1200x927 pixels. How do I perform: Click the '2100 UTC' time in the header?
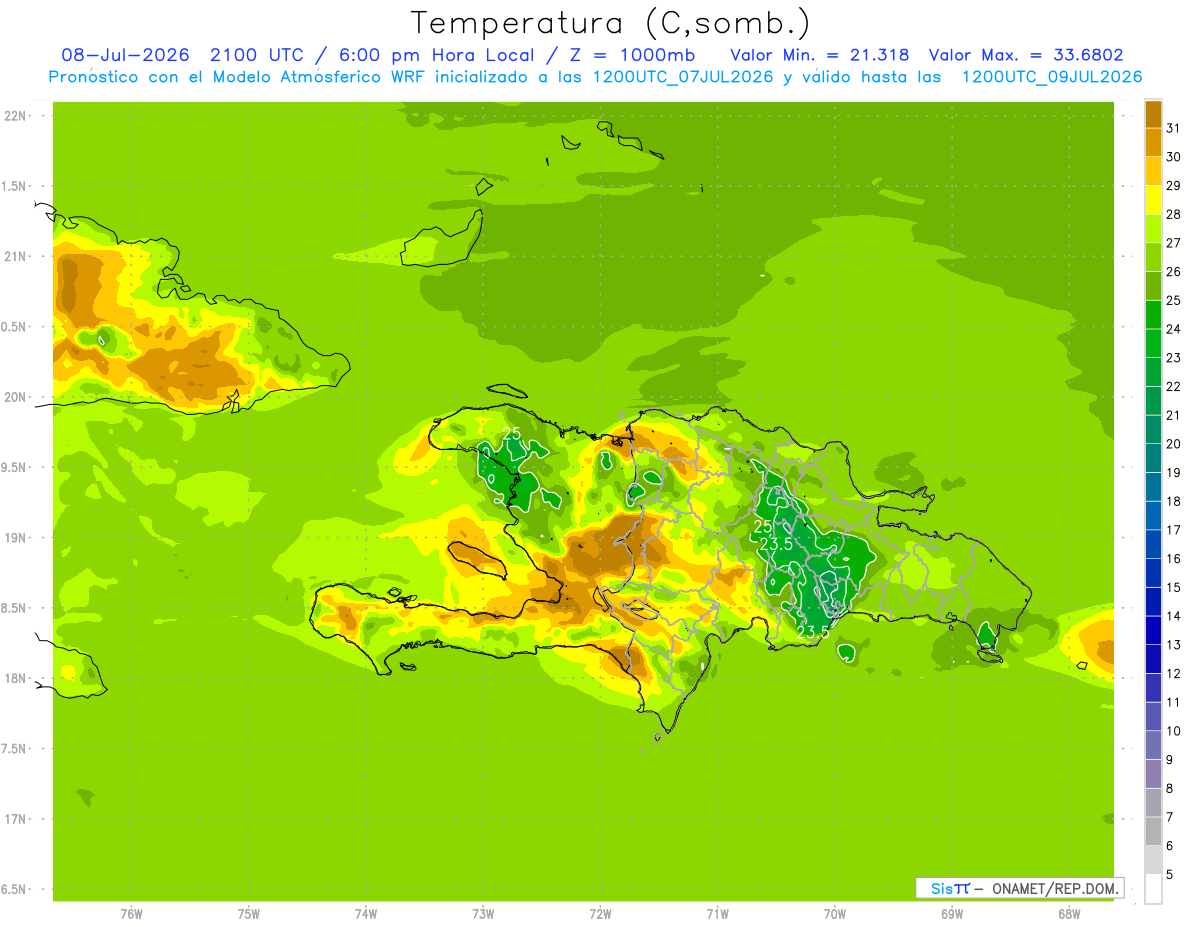tap(256, 55)
